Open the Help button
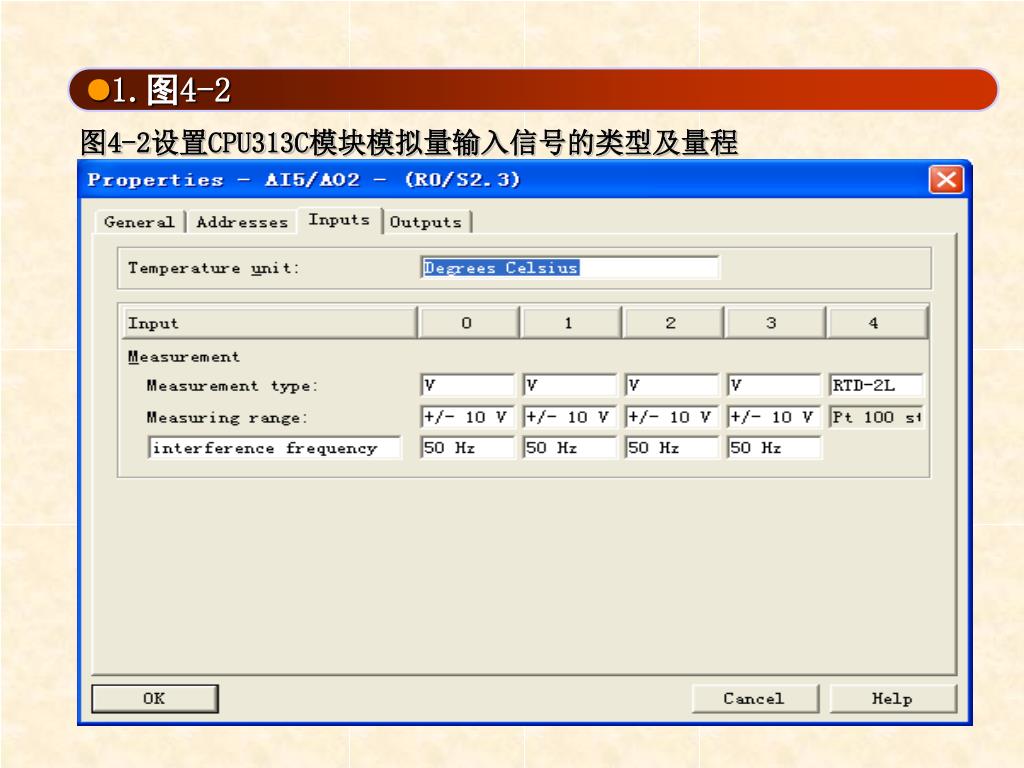The width and height of the screenshot is (1024, 768). pos(893,699)
